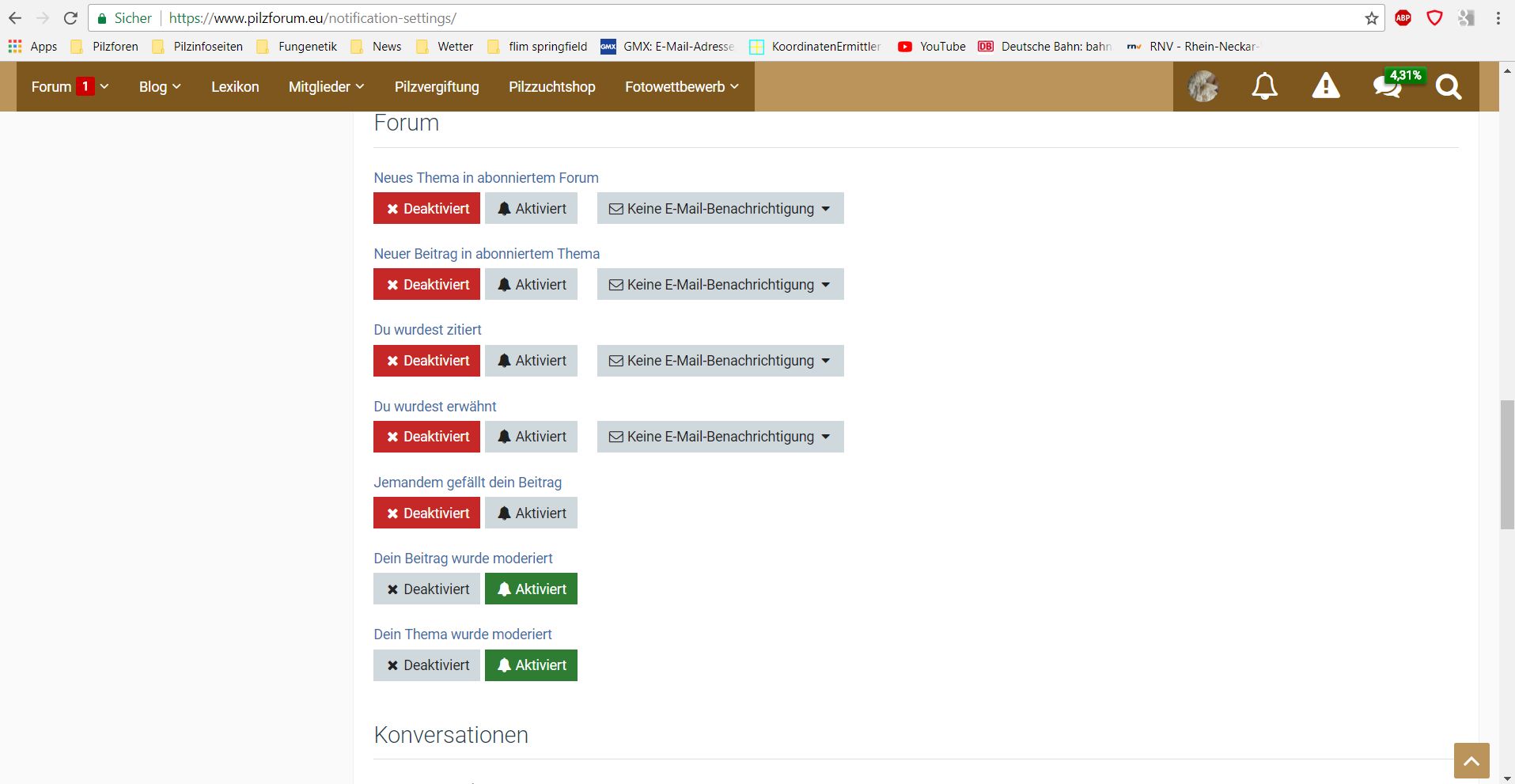The image size is (1515, 784).
Task: Click the moderation warning triangle icon
Action: pyautogui.click(x=1325, y=86)
